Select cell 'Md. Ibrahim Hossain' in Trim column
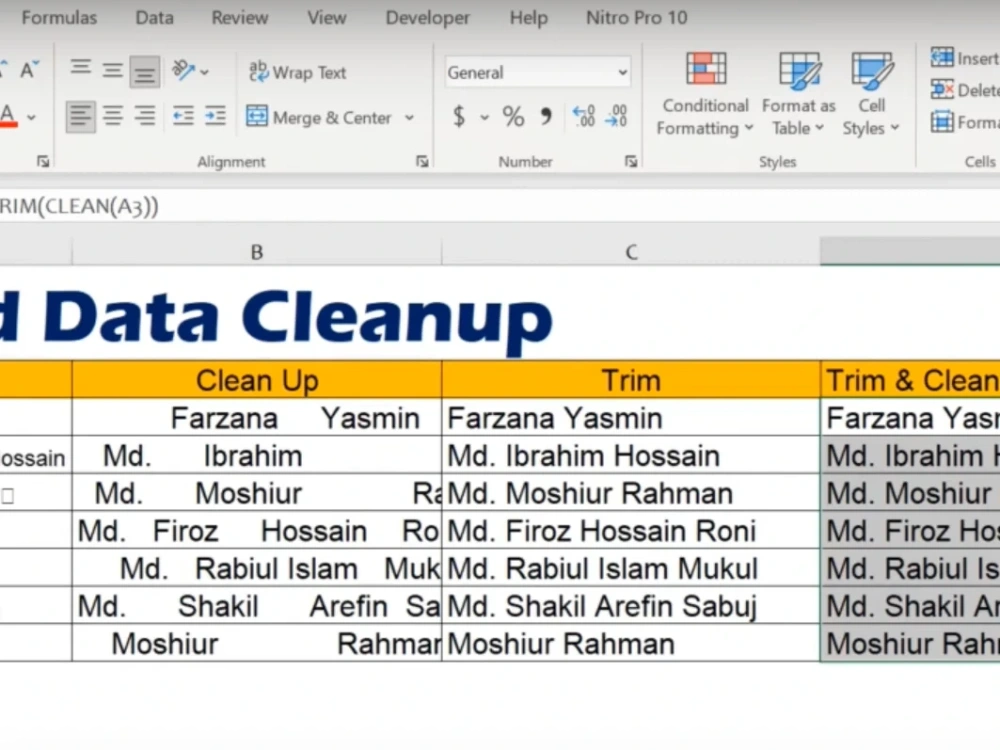This screenshot has height=750, width=1000. pyautogui.click(x=631, y=455)
